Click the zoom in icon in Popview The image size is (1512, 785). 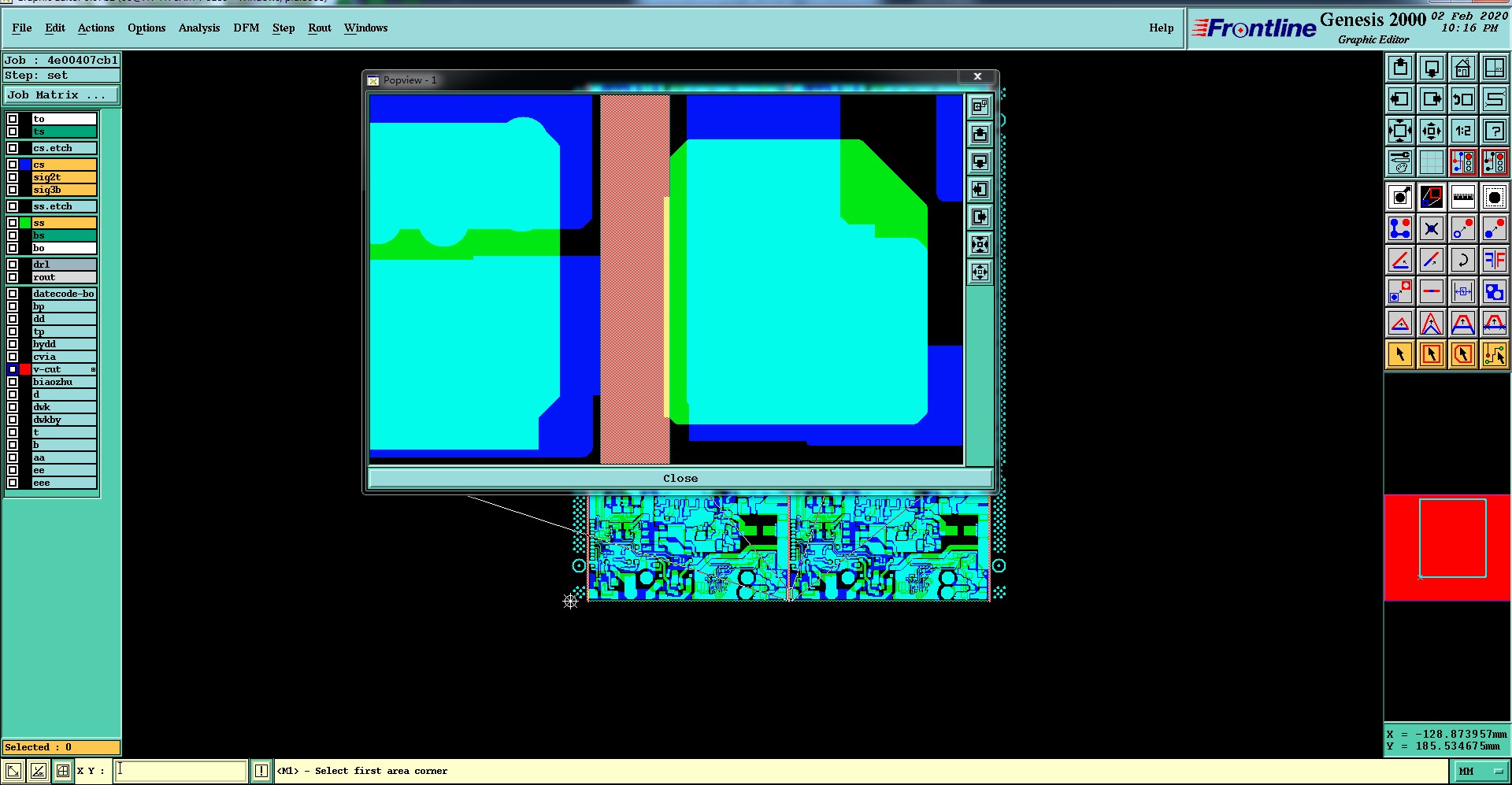pos(980,245)
